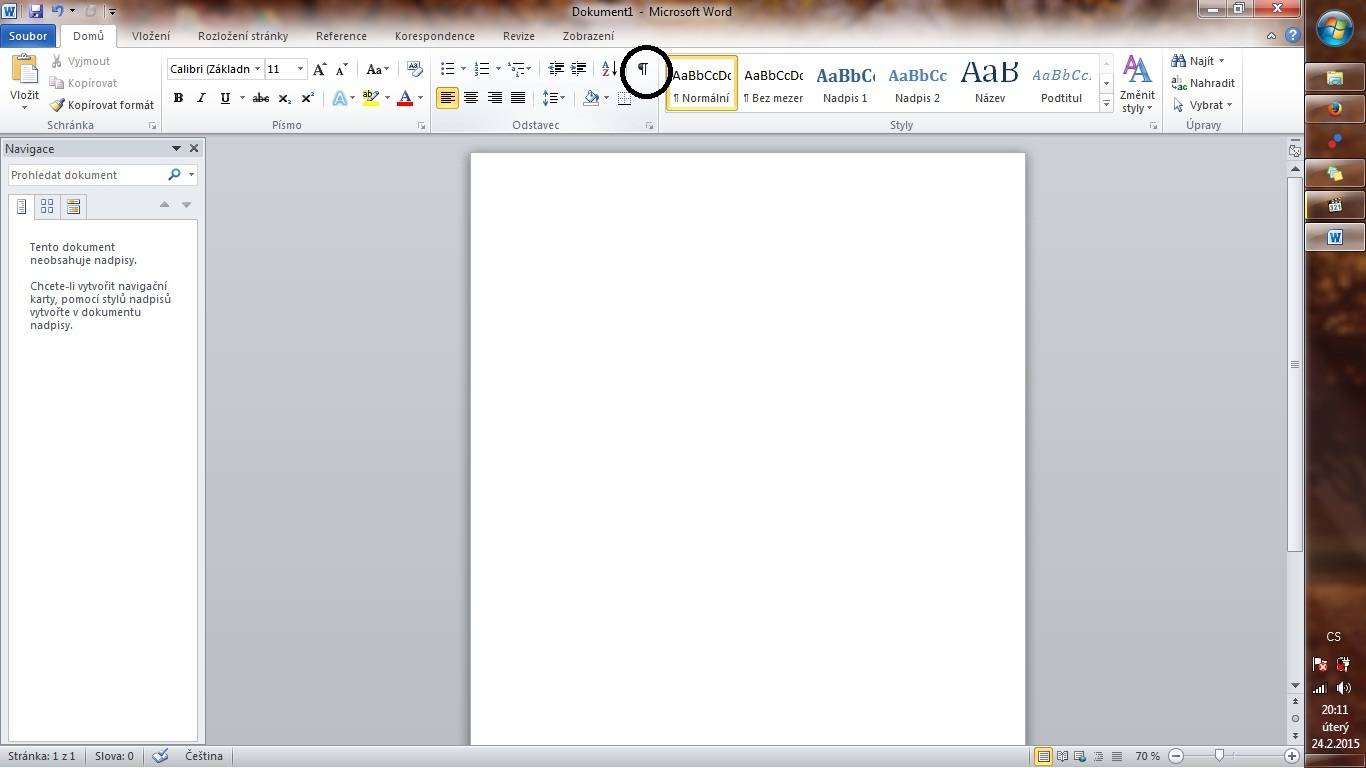Click the magnifier in Prohledat dokument box

point(174,175)
